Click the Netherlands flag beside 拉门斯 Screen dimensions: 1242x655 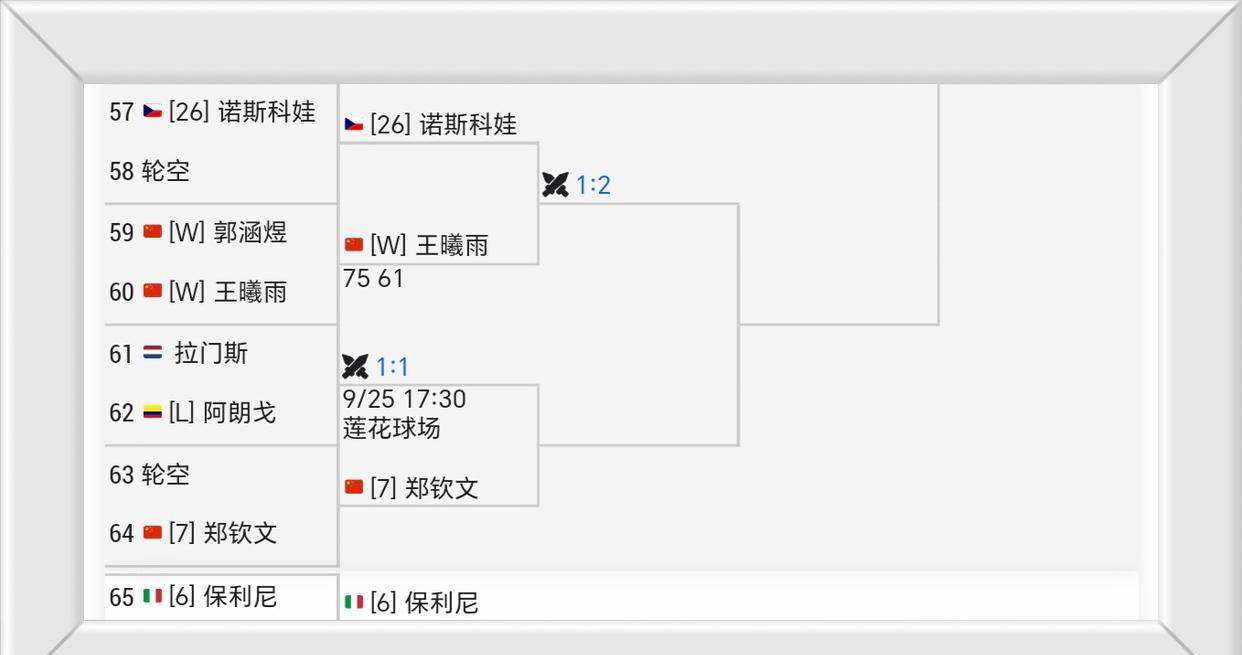click(x=153, y=353)
